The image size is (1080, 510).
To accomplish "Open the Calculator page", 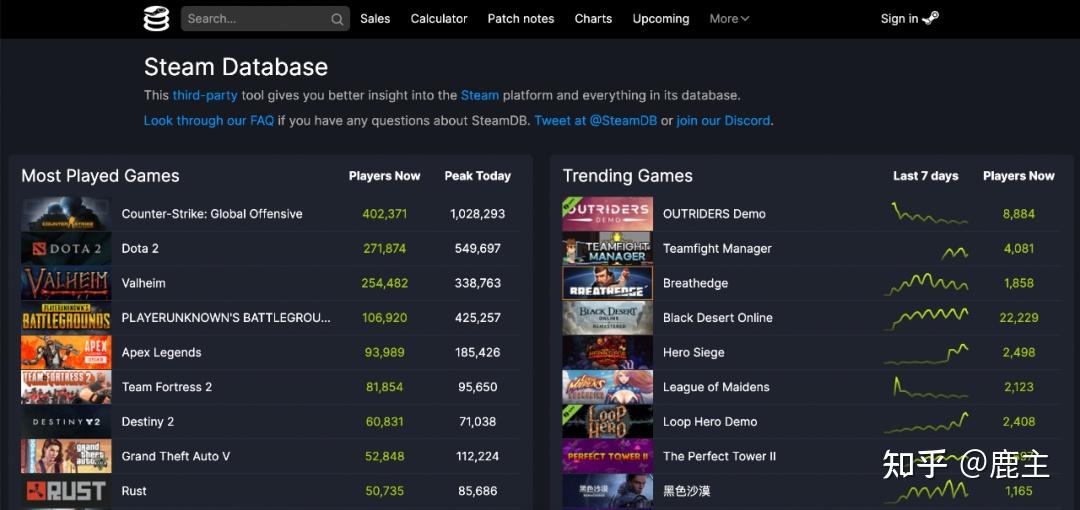I will [x=439, y=19].
